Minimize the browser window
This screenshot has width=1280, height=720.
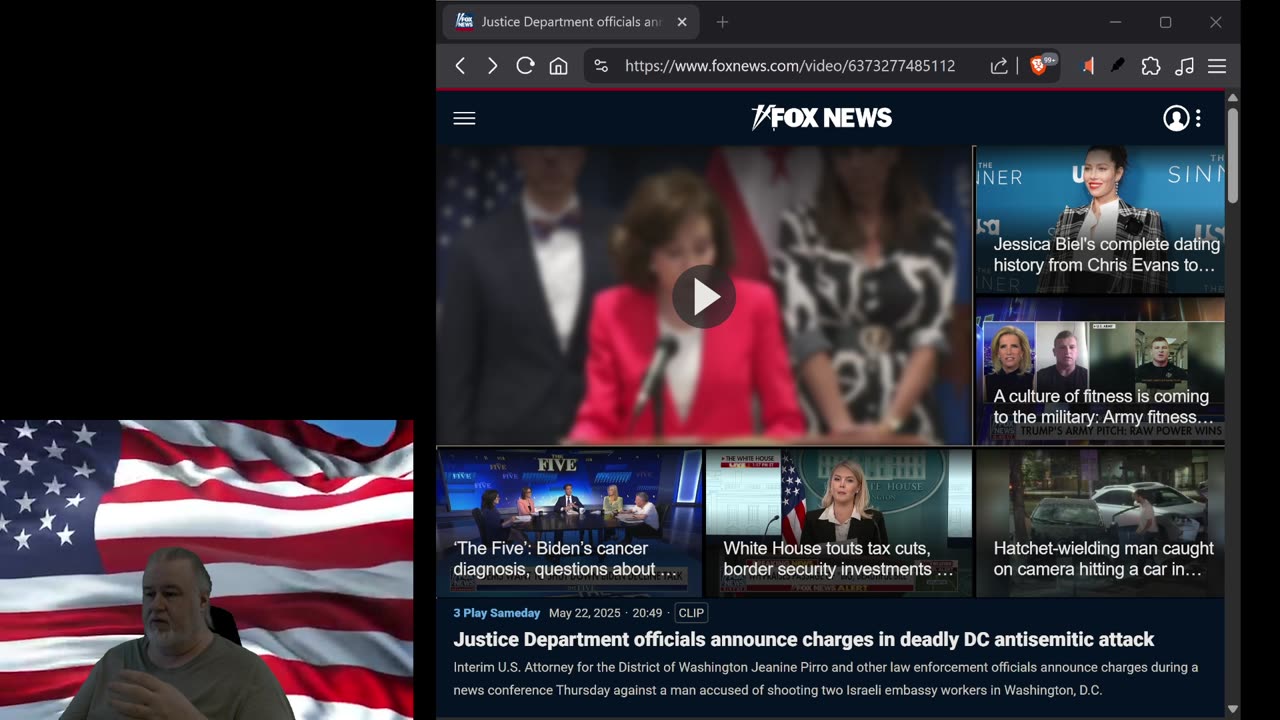point(1115,22)
